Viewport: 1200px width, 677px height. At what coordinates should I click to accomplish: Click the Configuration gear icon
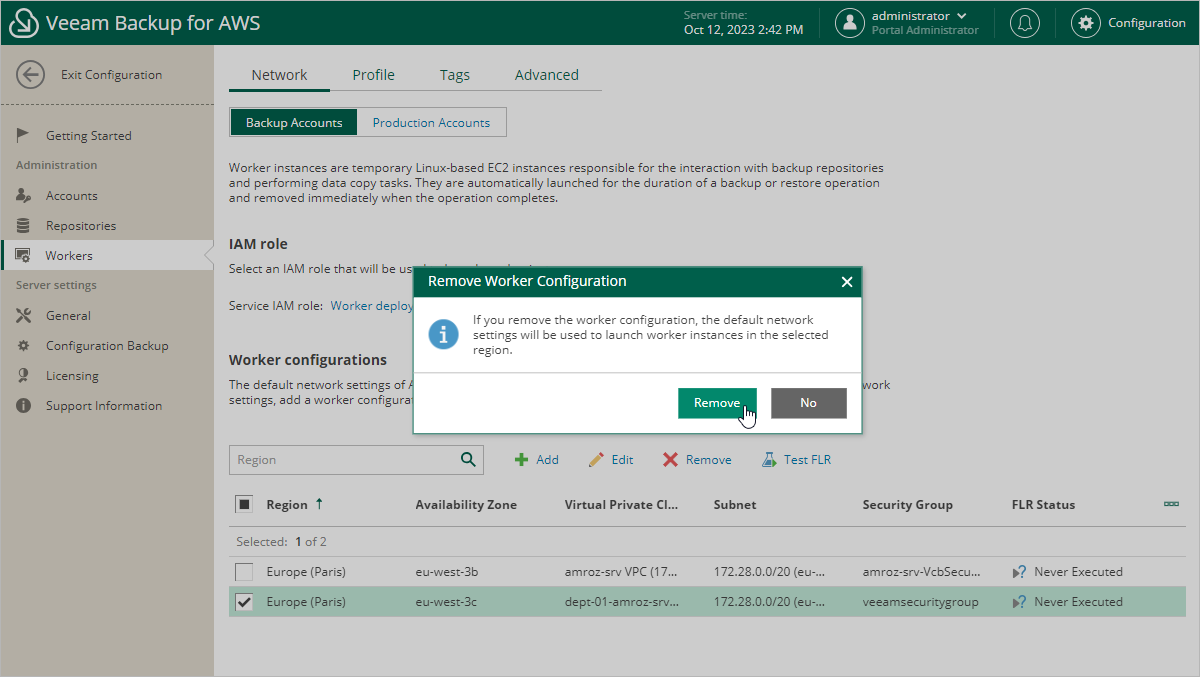[1086, 23]
